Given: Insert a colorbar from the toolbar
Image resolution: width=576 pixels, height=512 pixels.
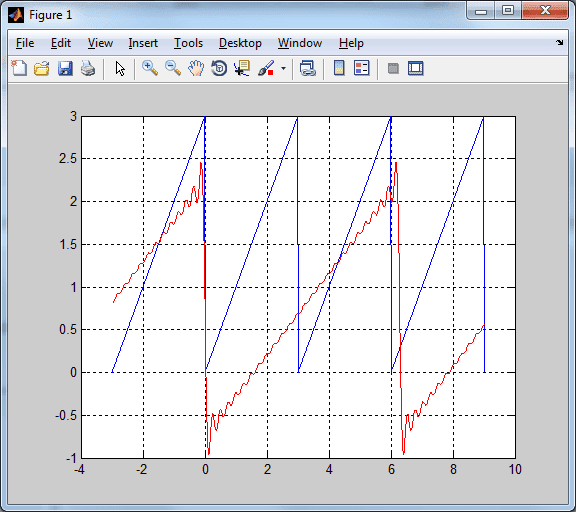Looking at the screenshot, I should point(339,68).
